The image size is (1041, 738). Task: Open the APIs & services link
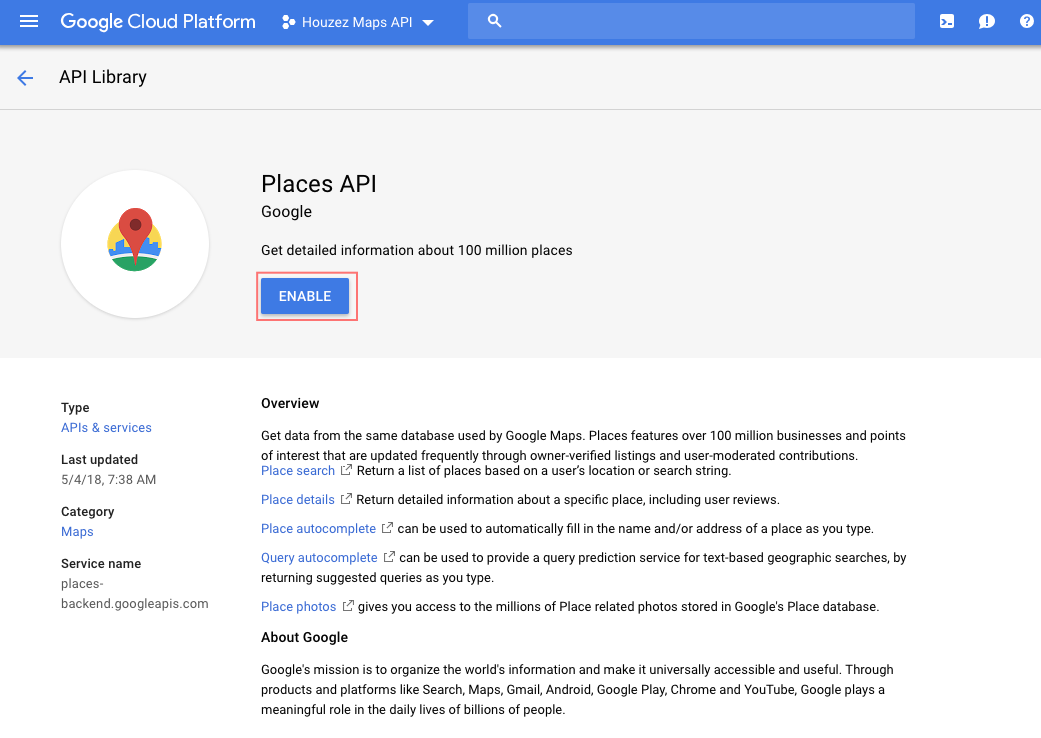106,427
